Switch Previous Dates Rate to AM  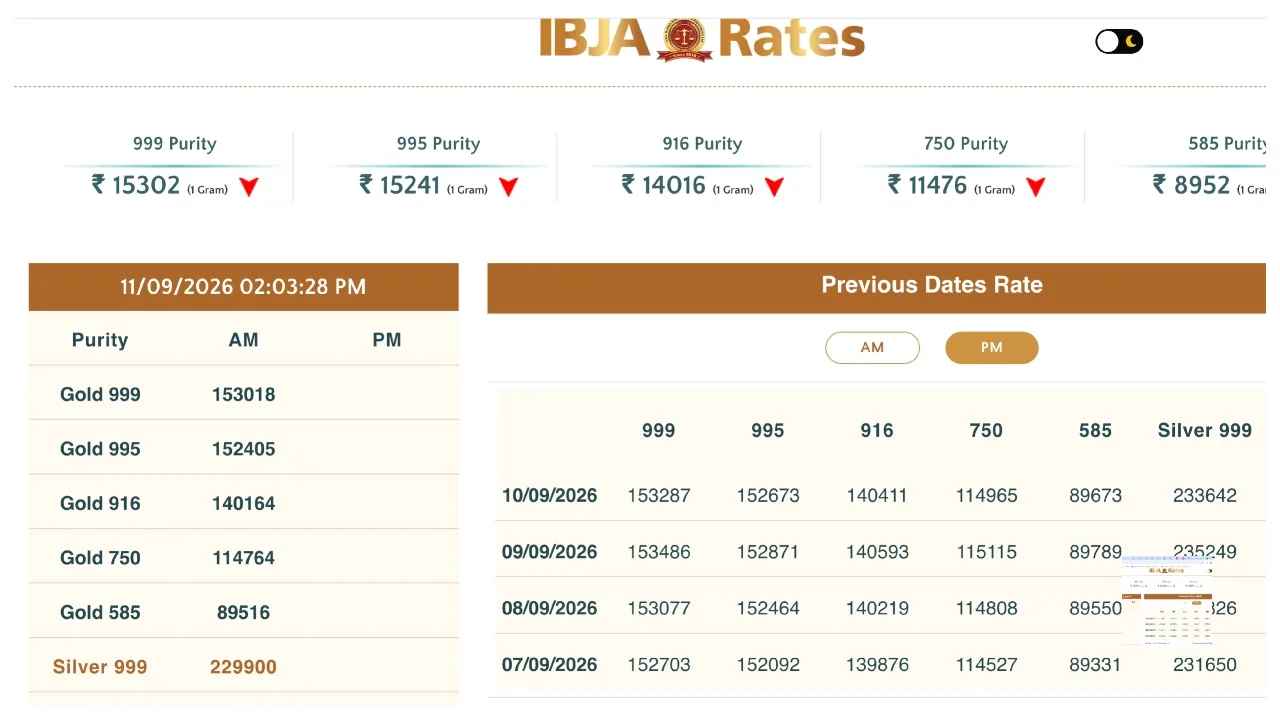coord(872,348)
